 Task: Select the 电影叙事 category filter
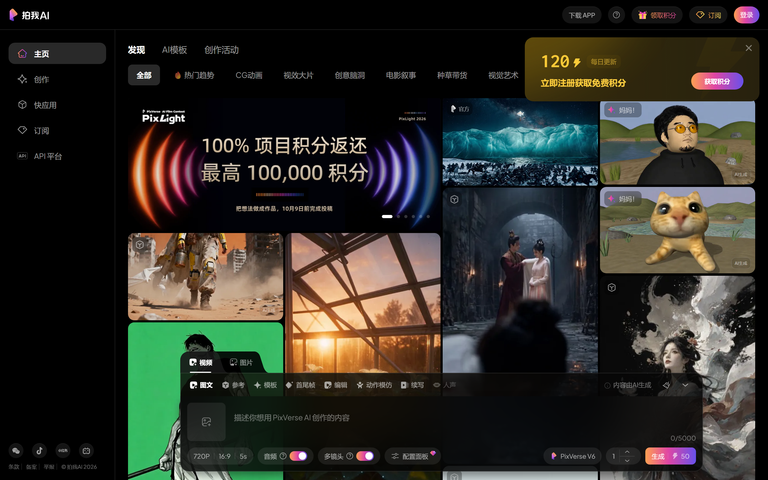(401, 75)
